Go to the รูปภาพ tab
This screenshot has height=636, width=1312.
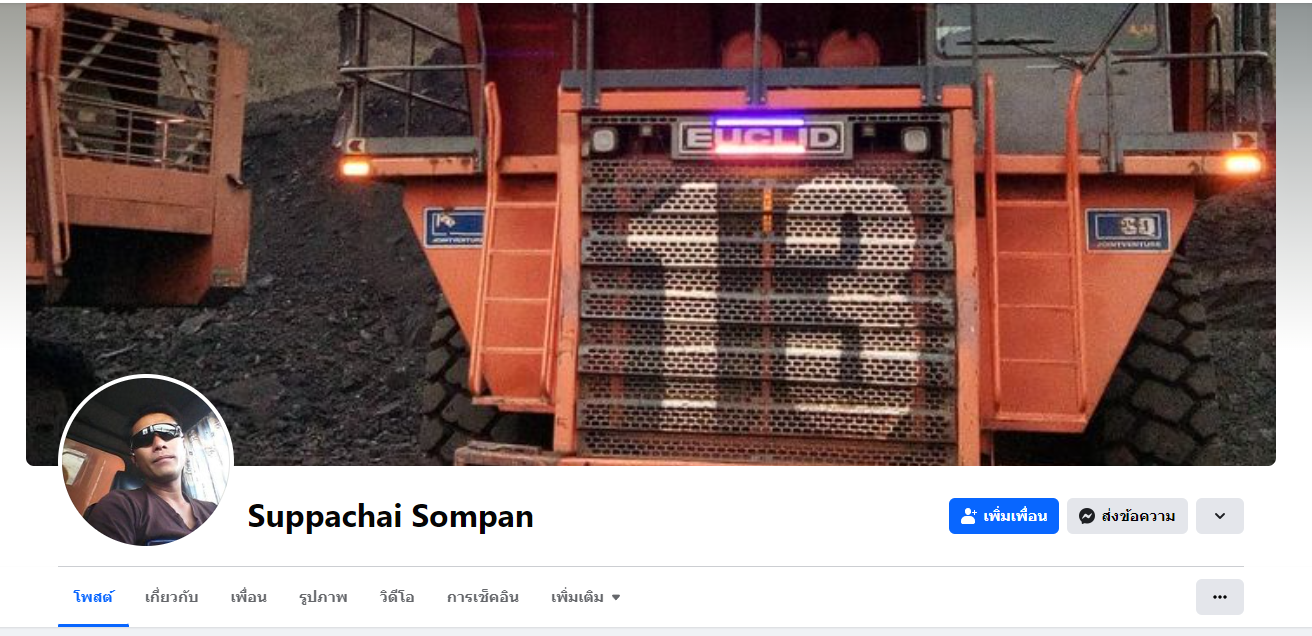point(323,597)
